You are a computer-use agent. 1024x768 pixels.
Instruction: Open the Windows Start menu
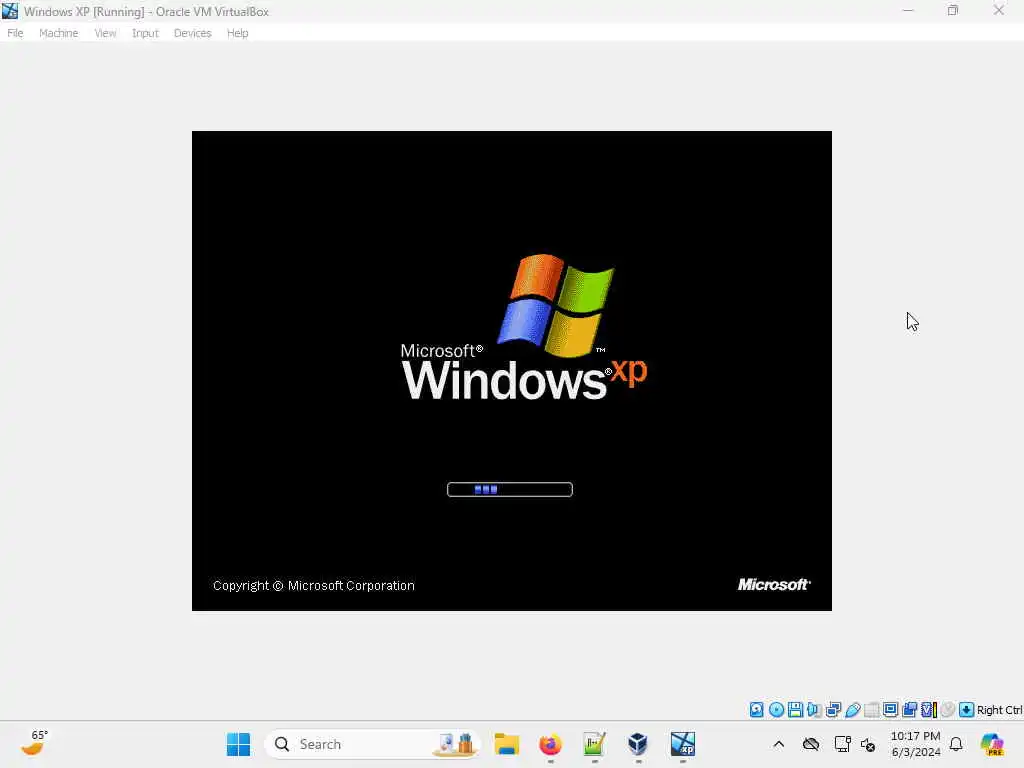click(x=238, y=744)
